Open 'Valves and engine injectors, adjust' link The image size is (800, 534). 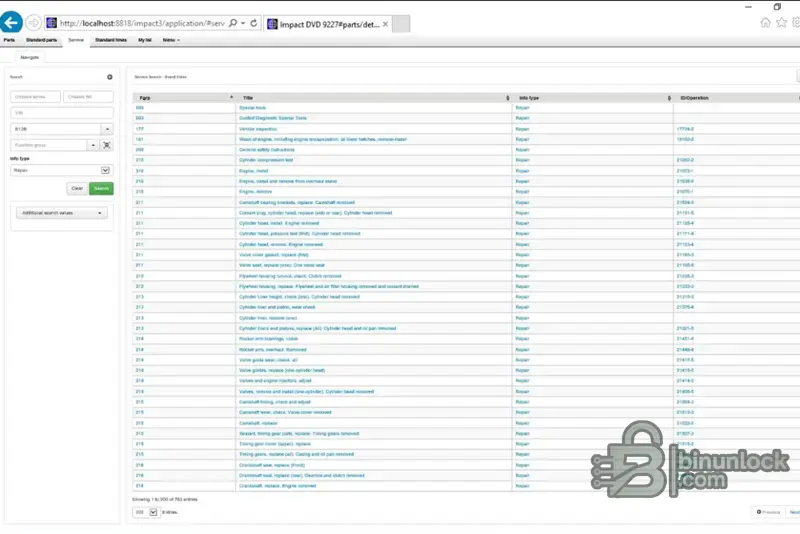coord(275,381)
